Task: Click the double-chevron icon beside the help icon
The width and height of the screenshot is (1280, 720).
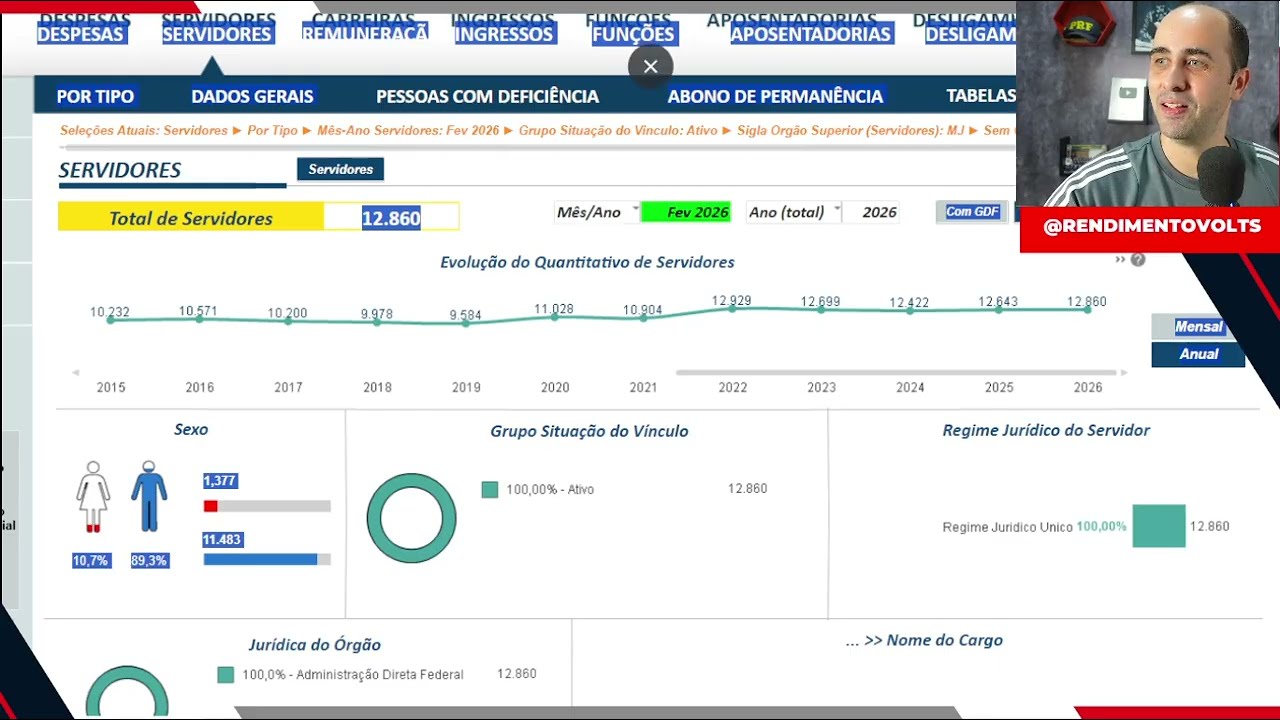Action: 1120,260
